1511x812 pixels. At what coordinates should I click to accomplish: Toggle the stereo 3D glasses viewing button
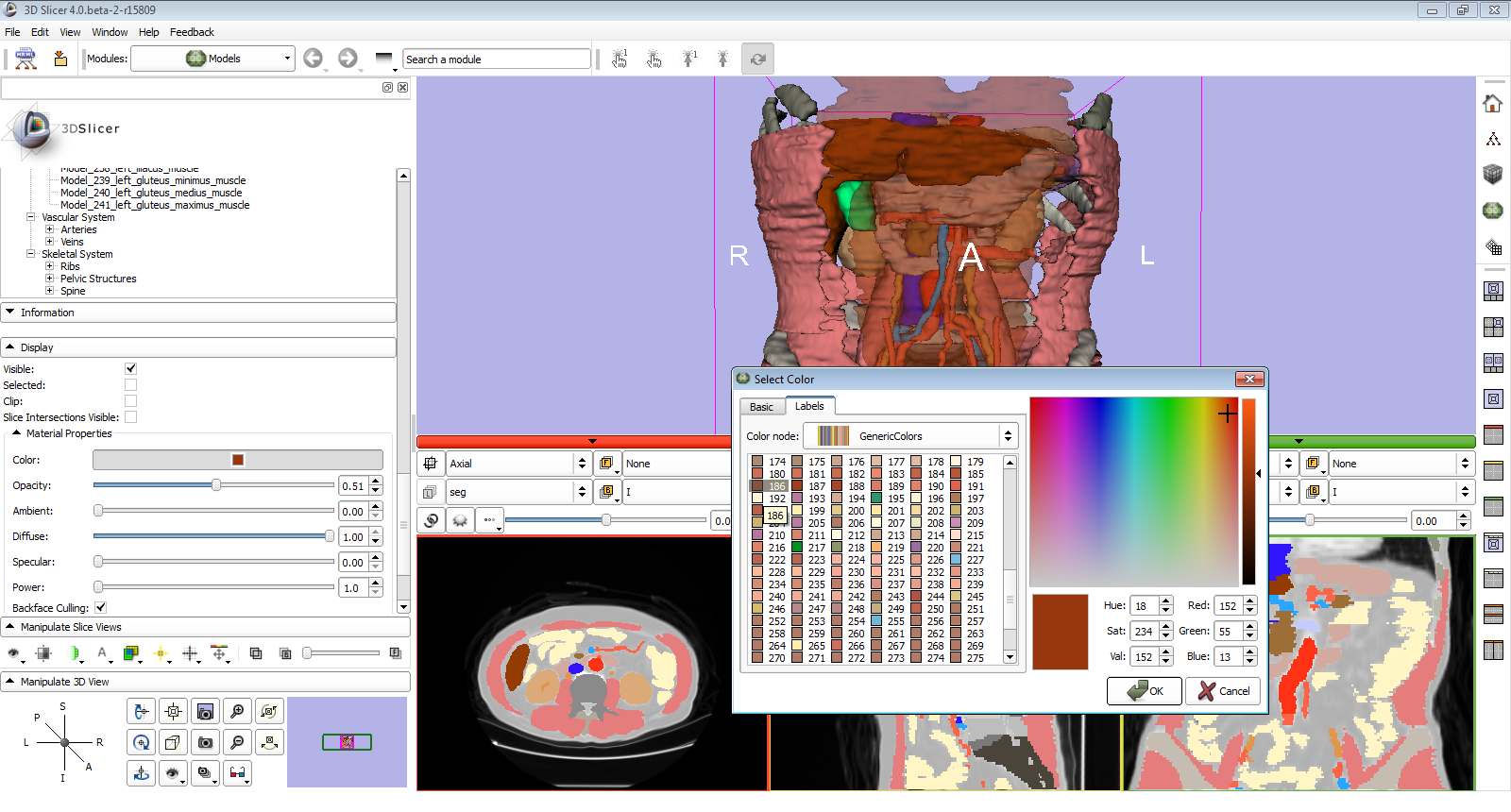click(x=237, y=773)
